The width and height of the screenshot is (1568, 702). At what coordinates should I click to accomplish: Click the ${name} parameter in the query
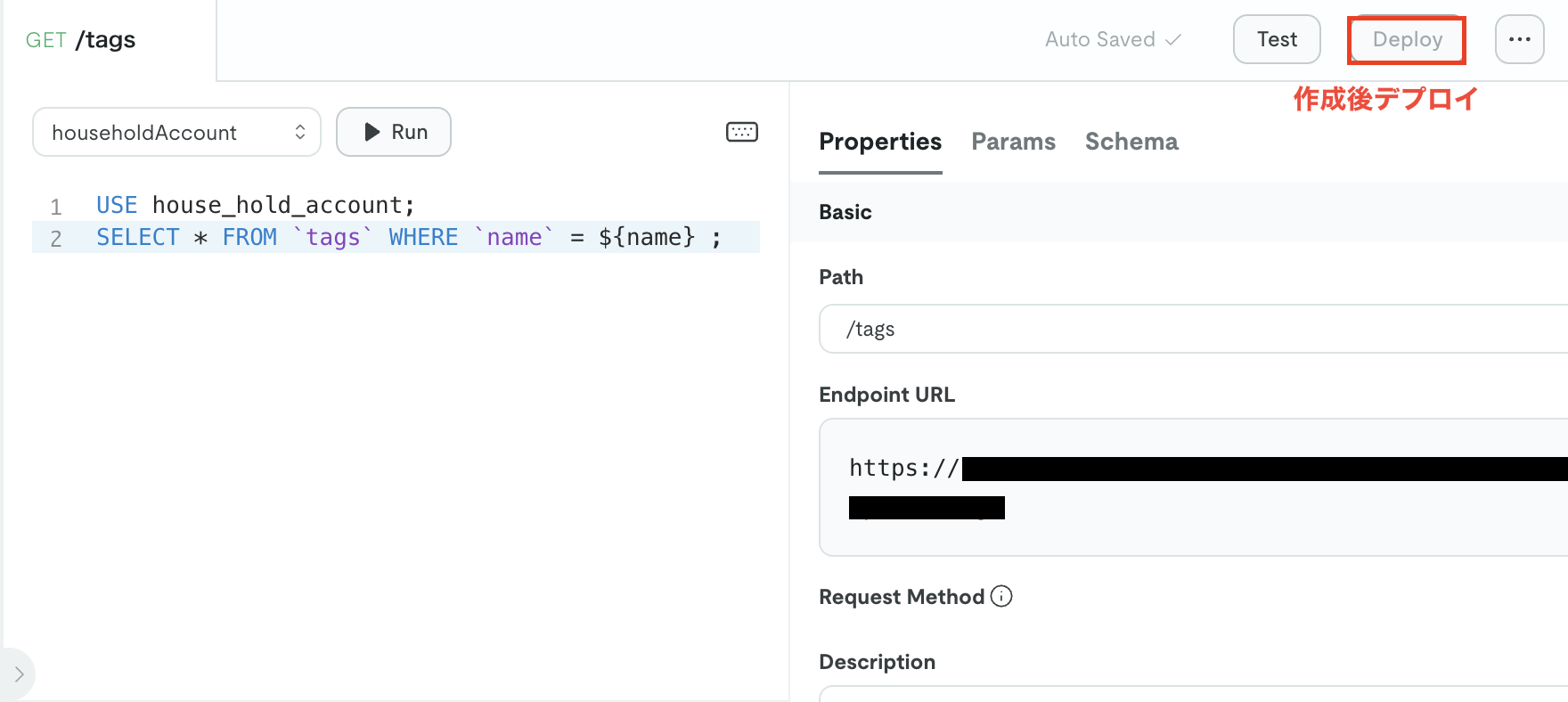point(646,238)
